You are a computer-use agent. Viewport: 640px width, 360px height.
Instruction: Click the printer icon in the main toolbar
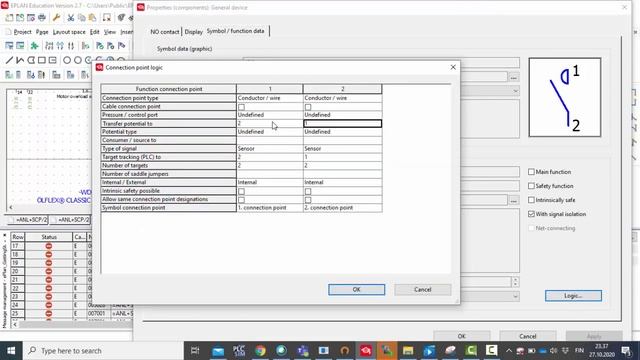click(x=42, y=18)
